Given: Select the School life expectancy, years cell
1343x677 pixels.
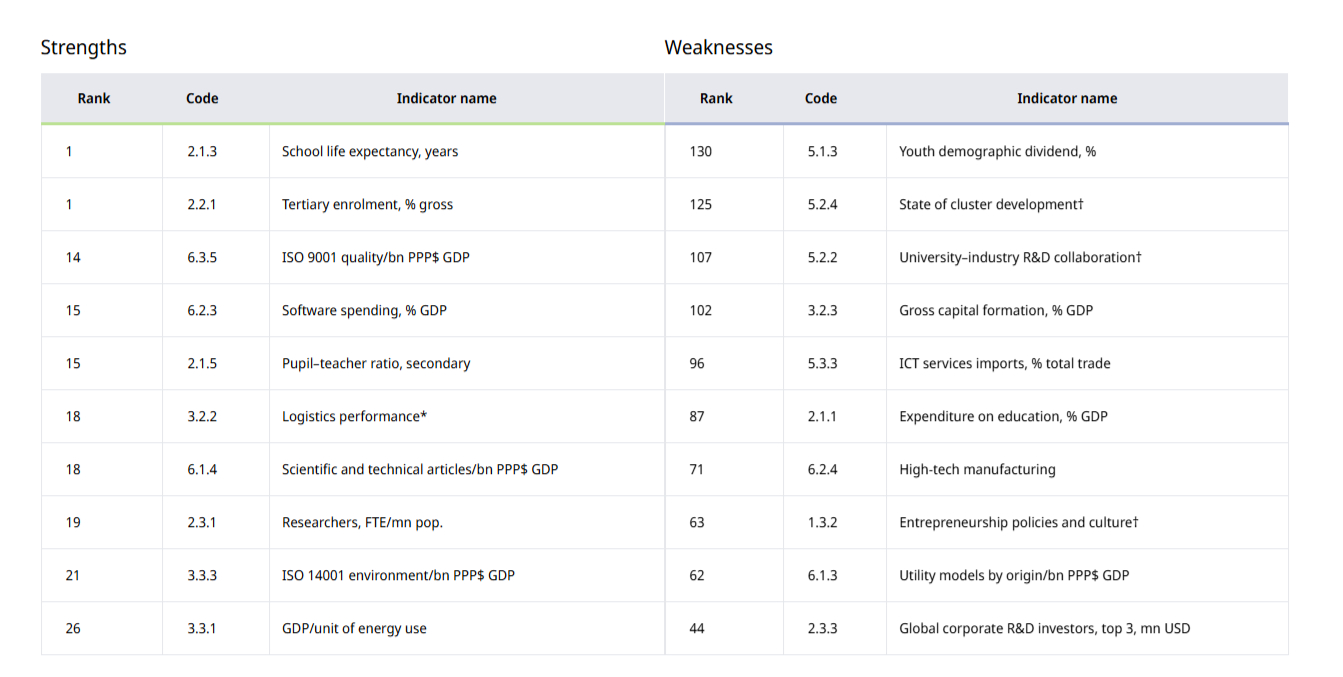Looking at the screenshot, I should [x=370, y=152].
